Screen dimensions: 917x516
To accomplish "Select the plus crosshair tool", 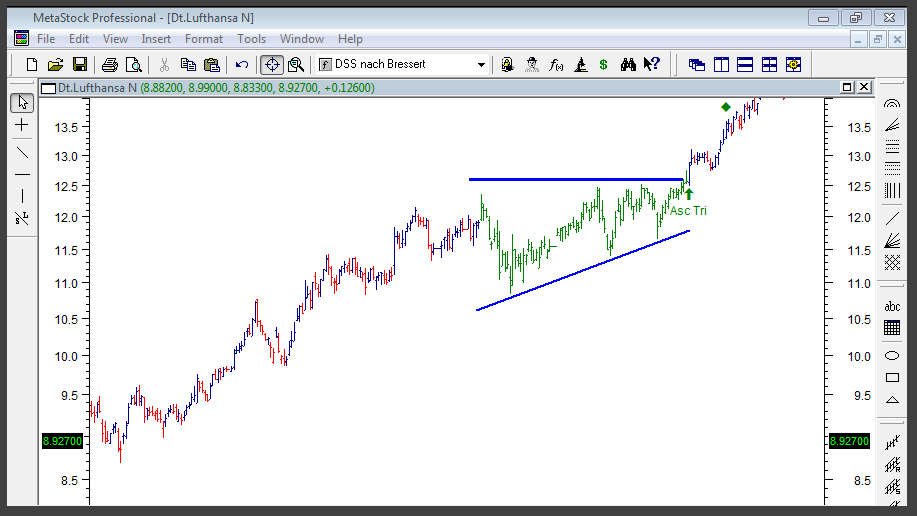I will (x=22, y=125).
